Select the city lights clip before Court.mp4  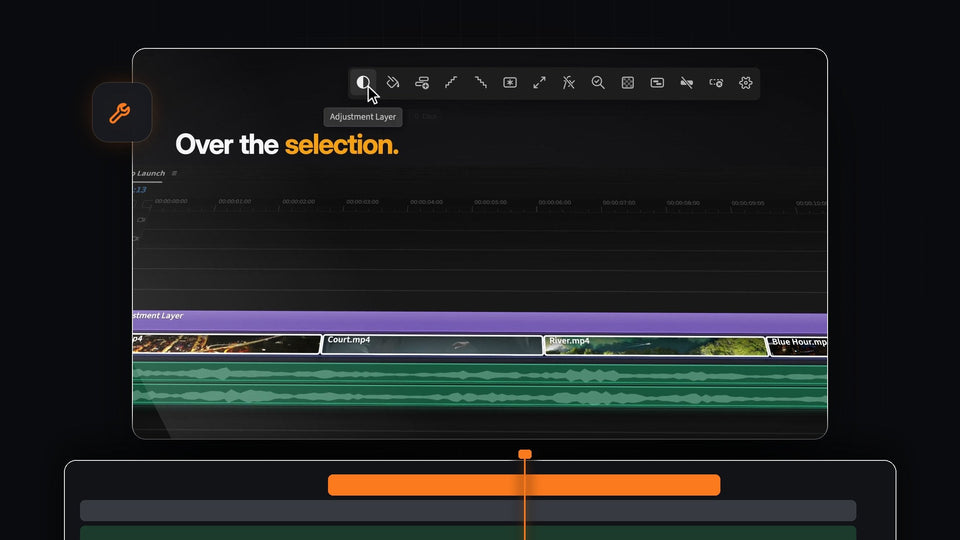point(227,343)
